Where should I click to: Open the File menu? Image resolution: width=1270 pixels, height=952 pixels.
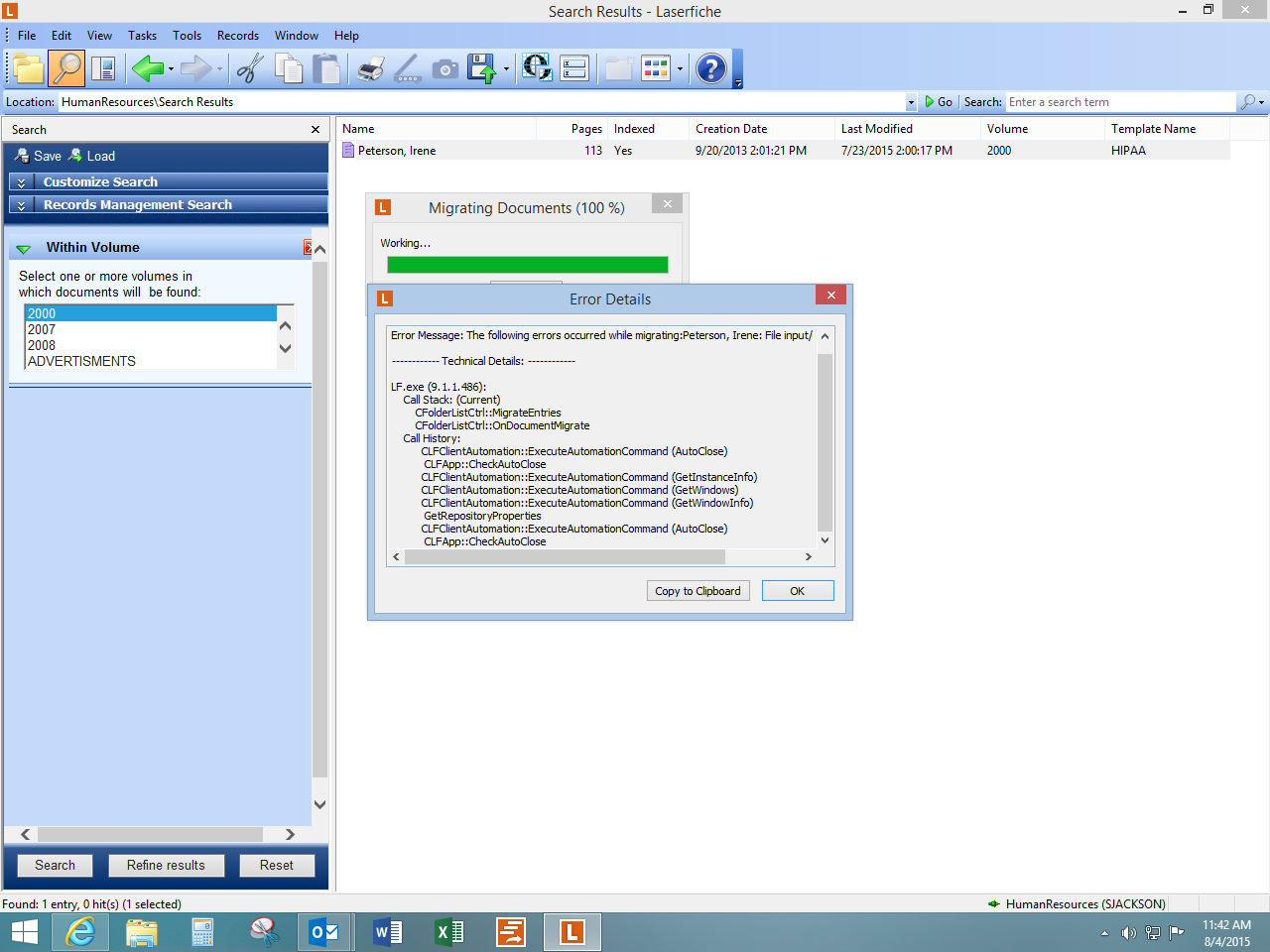pyautogui.click(x=27, y=36)
